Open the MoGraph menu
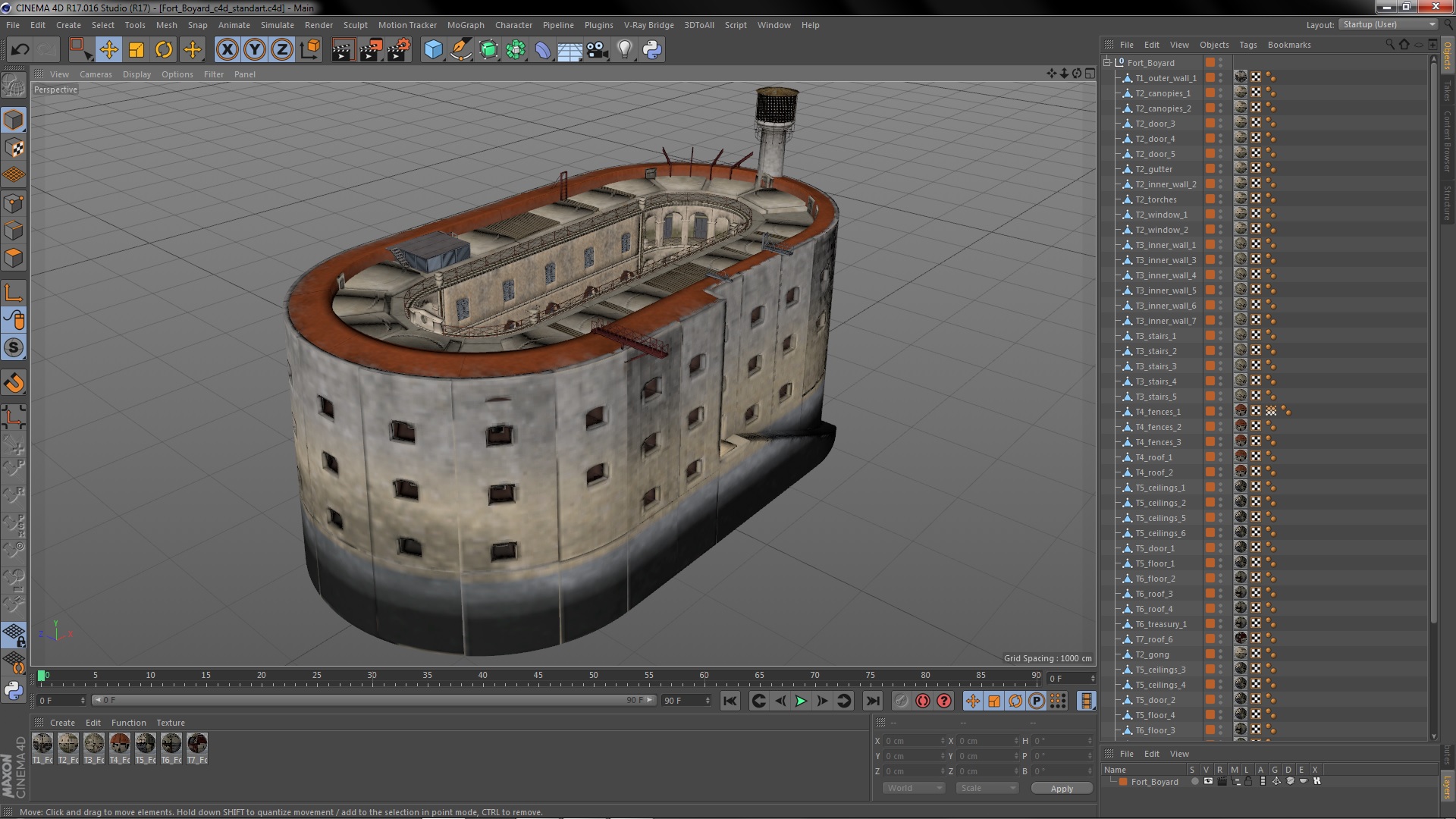The height and width of the screenshot is (819, 1456). click(466, 25)
